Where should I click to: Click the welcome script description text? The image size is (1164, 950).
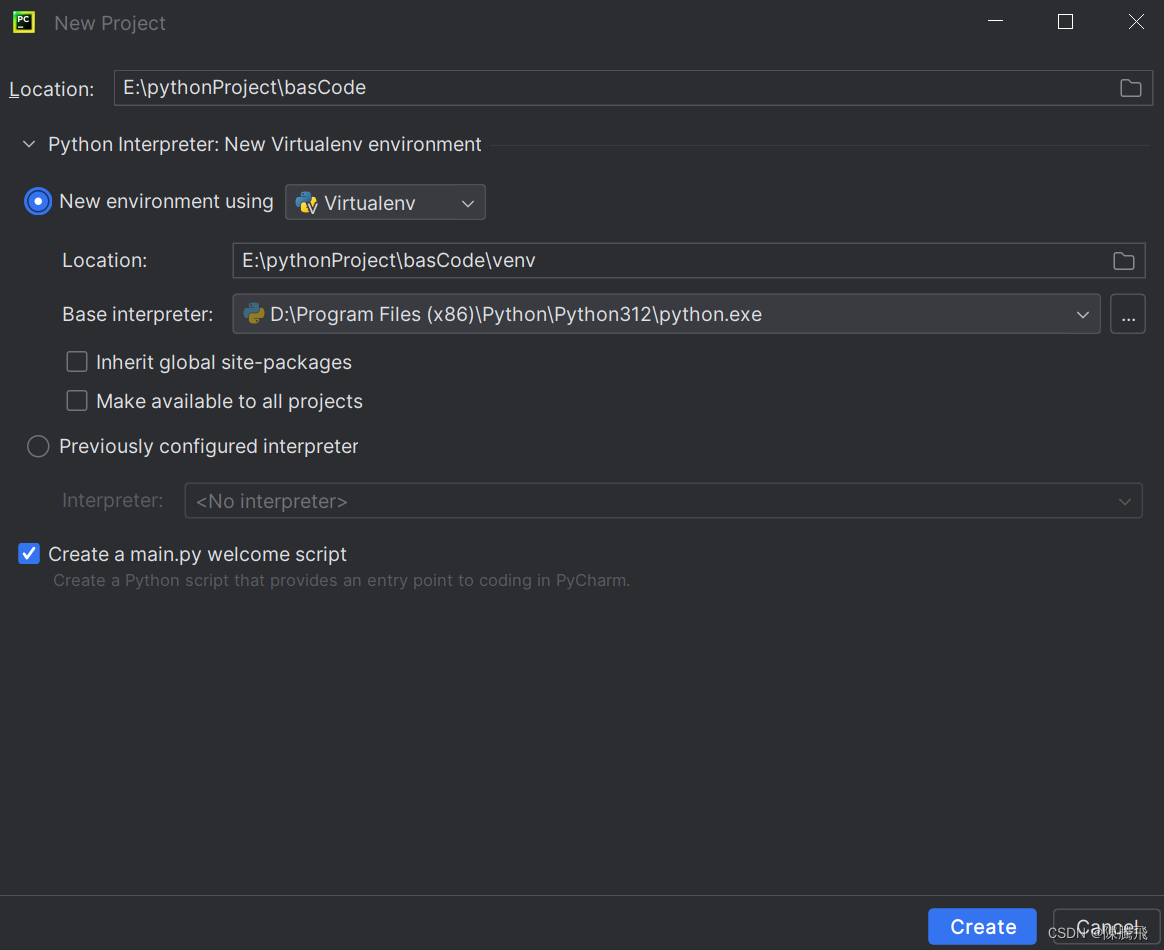341,580
